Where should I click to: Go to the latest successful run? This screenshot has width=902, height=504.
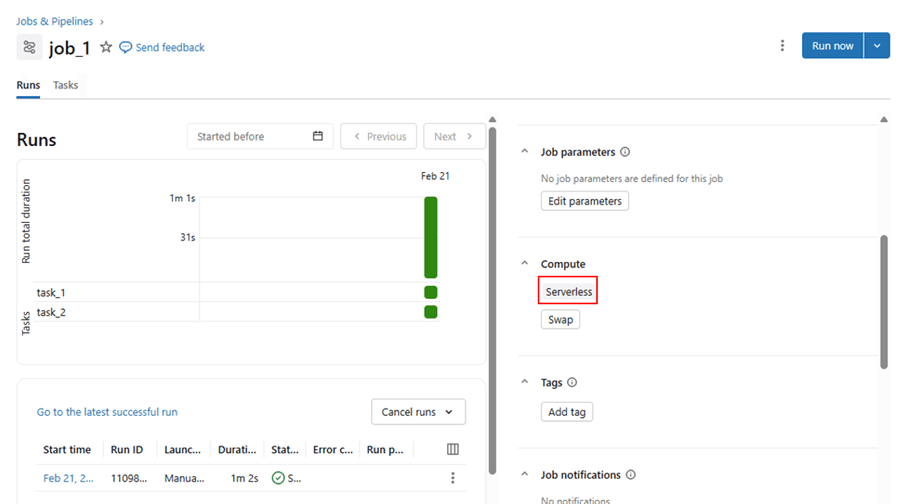(x=107, y=412)
